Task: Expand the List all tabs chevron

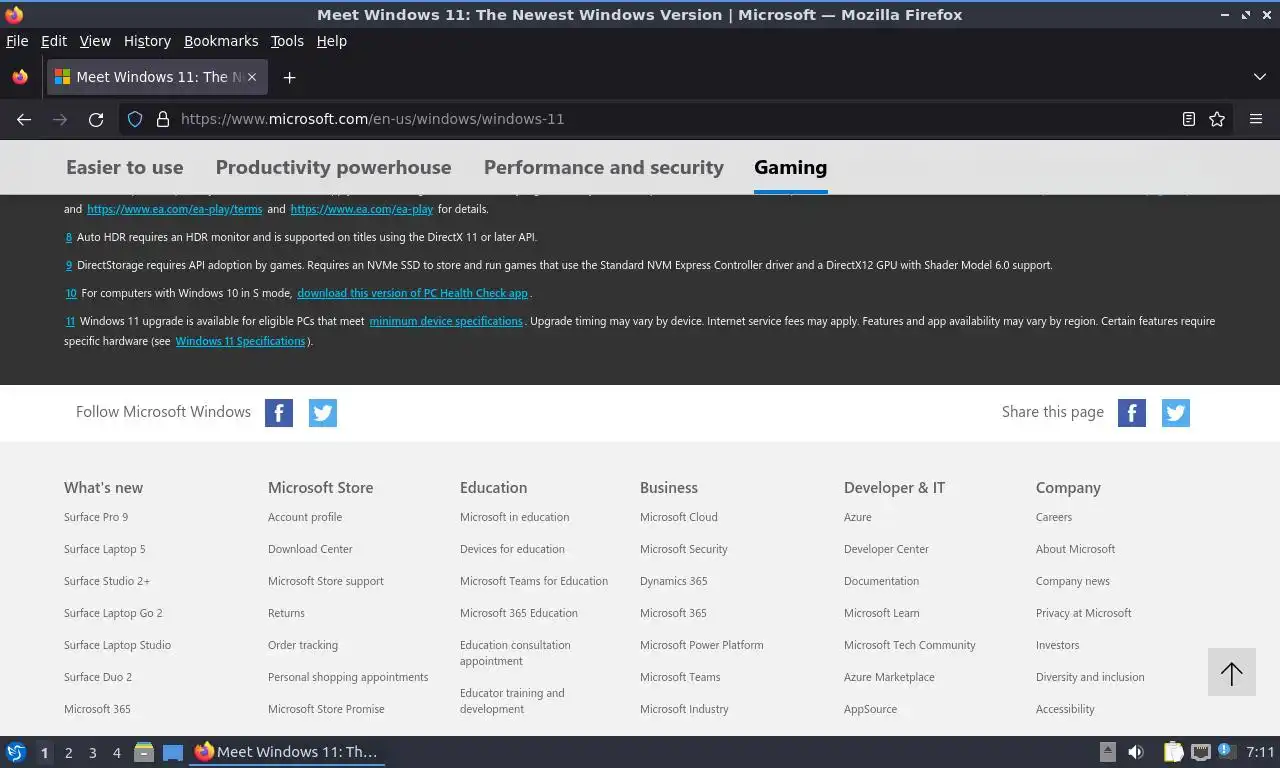Action: 1259,77
